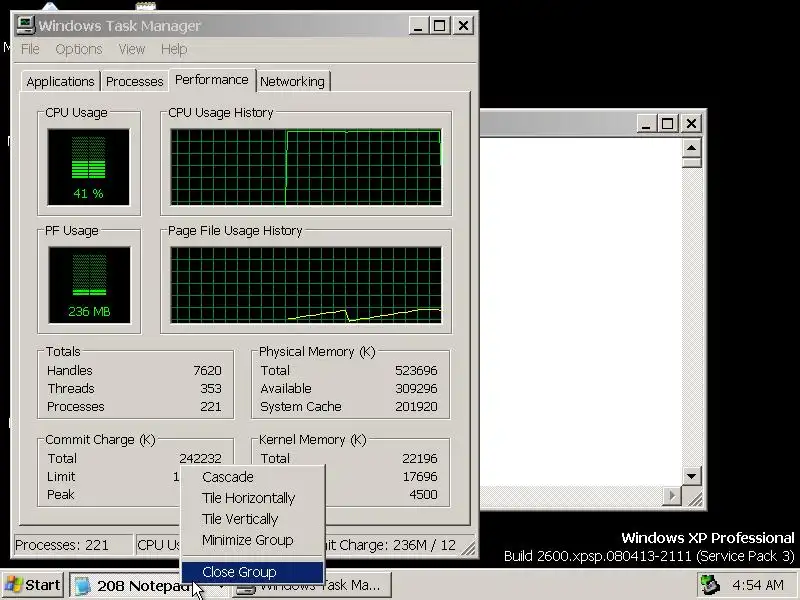The width and height of the screenshot is (800, 600).
Task: Click the Handles value 7620
Action: 208,370
